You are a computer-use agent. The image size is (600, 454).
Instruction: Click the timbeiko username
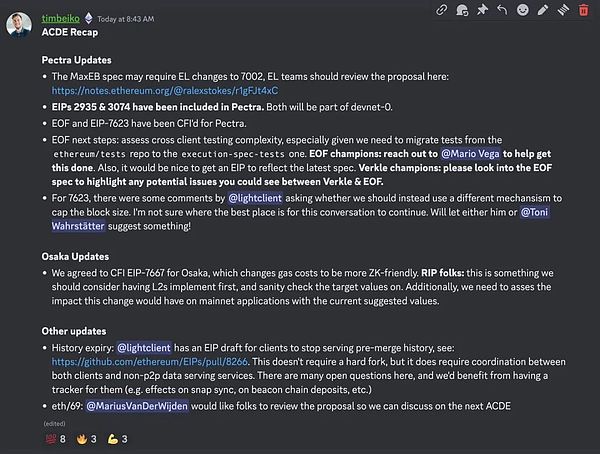click(x=61, y=17)
